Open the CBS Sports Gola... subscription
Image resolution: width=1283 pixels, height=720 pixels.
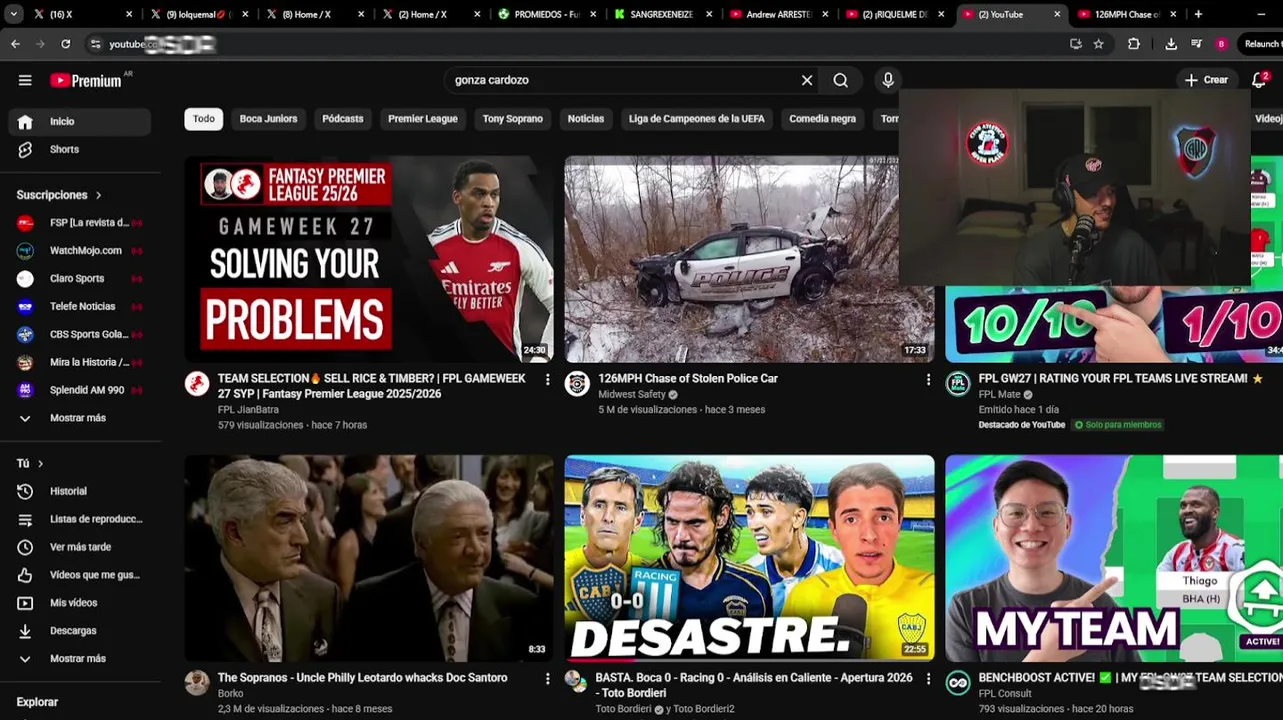79,334
